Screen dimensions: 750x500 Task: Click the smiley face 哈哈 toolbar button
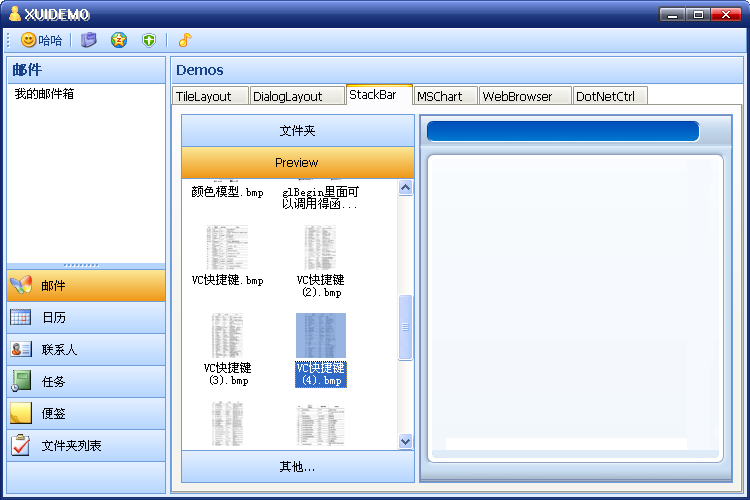(41, 41)
